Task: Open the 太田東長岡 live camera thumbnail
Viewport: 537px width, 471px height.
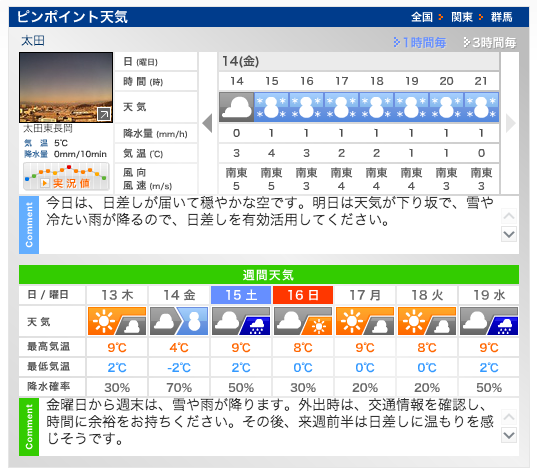Action: click(x=66, y=87)
